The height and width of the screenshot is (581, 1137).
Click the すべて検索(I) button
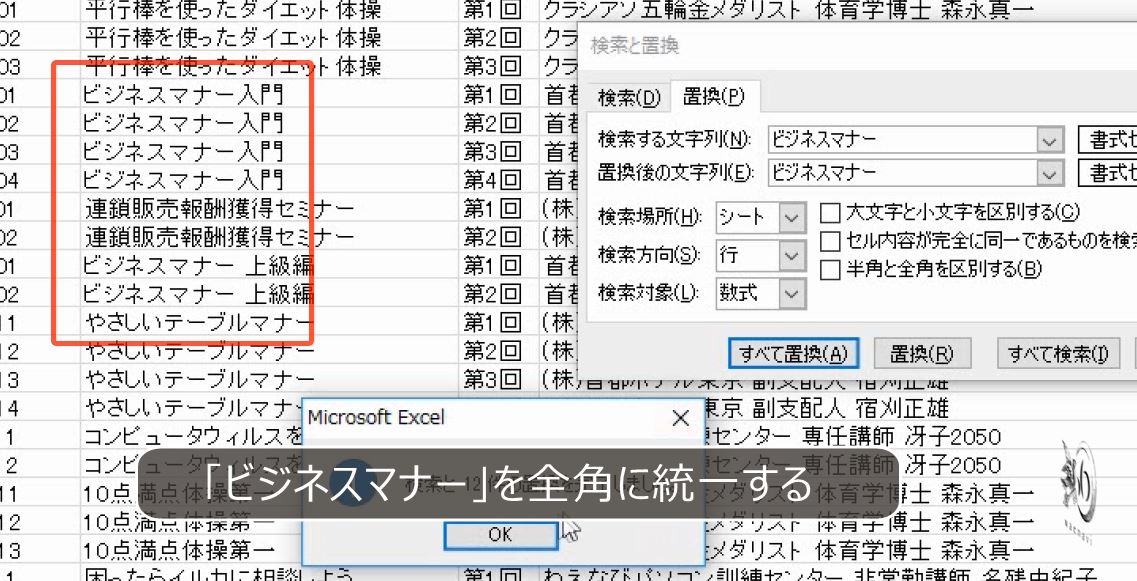click(x=1058, y=354)
